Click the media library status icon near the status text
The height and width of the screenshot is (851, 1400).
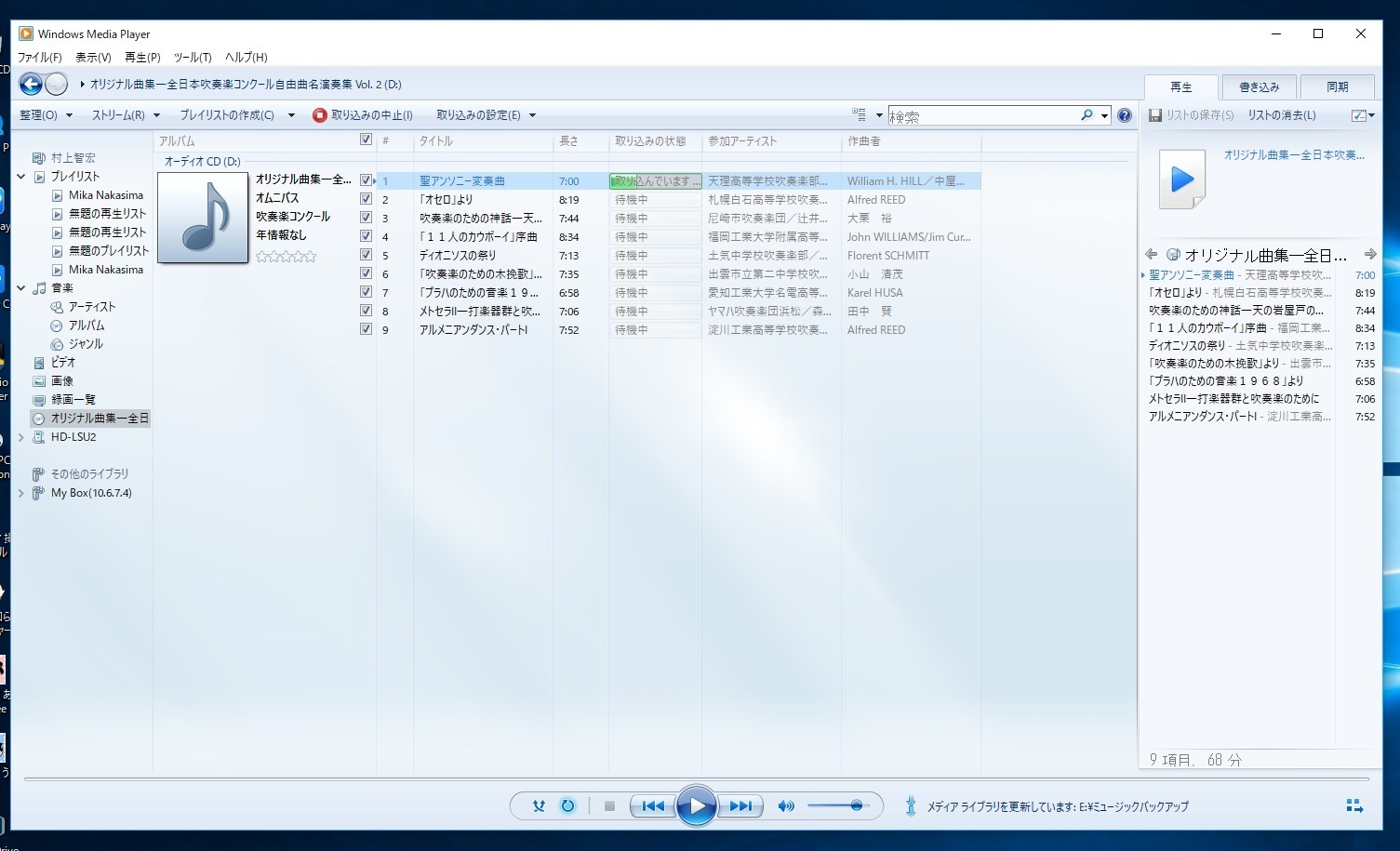(x=911, y=806)
